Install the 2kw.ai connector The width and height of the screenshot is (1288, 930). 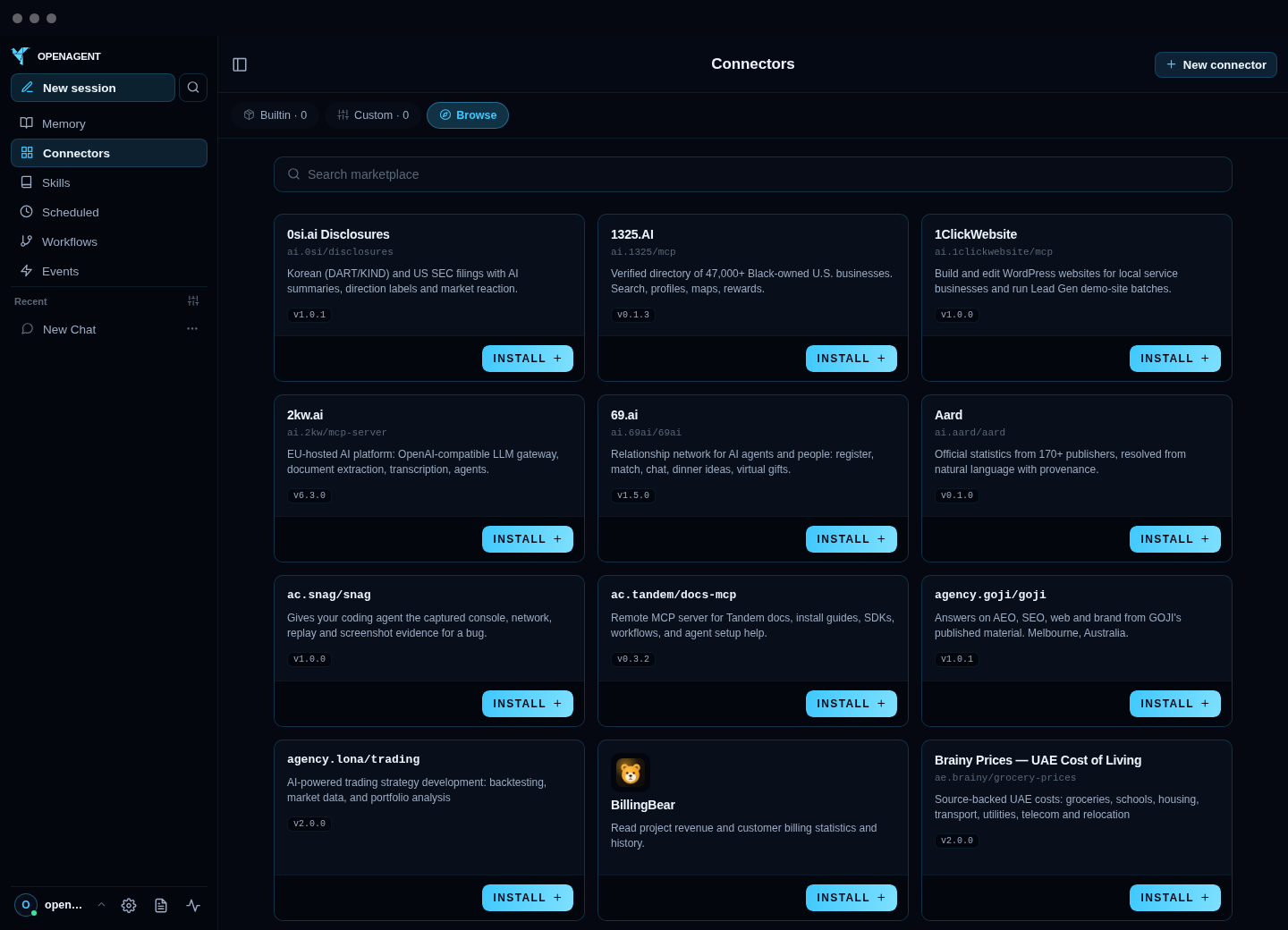pyautogui.click(x=528, y=539)
